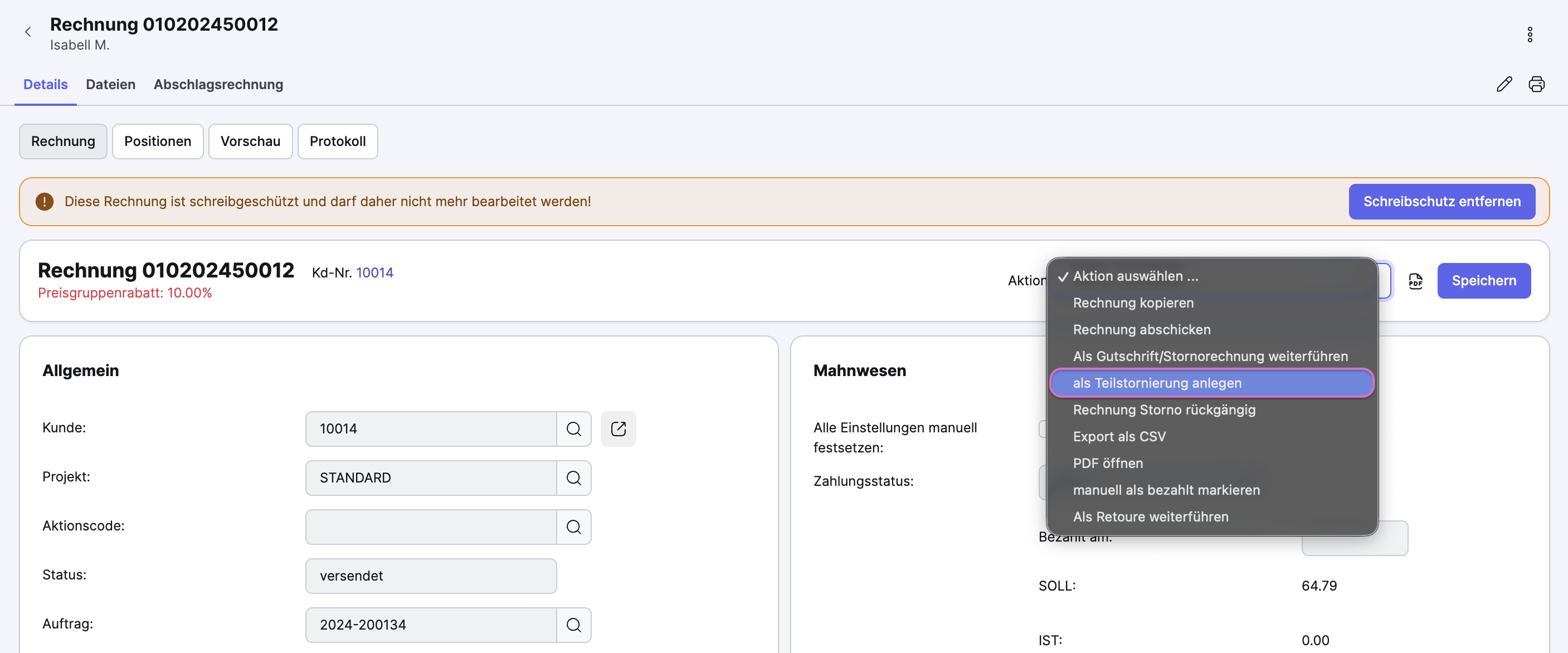The width and height of the screenshot is (1568, 653).
Task: Open the Protokoll sub-tab
Action: [x=338, y=142]
